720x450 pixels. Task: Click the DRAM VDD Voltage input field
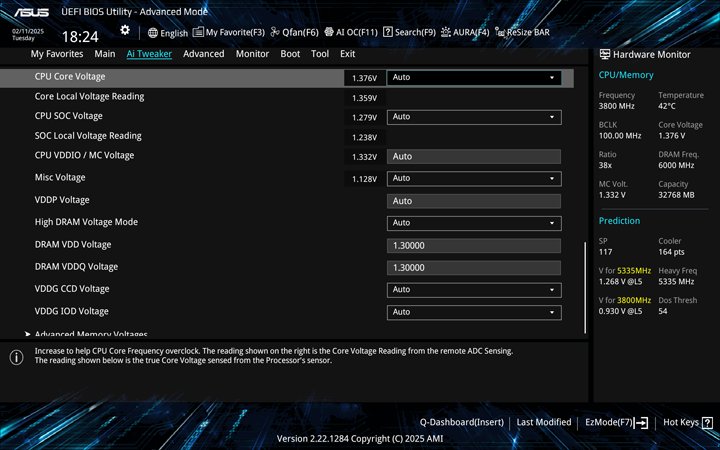click(473, 245)
